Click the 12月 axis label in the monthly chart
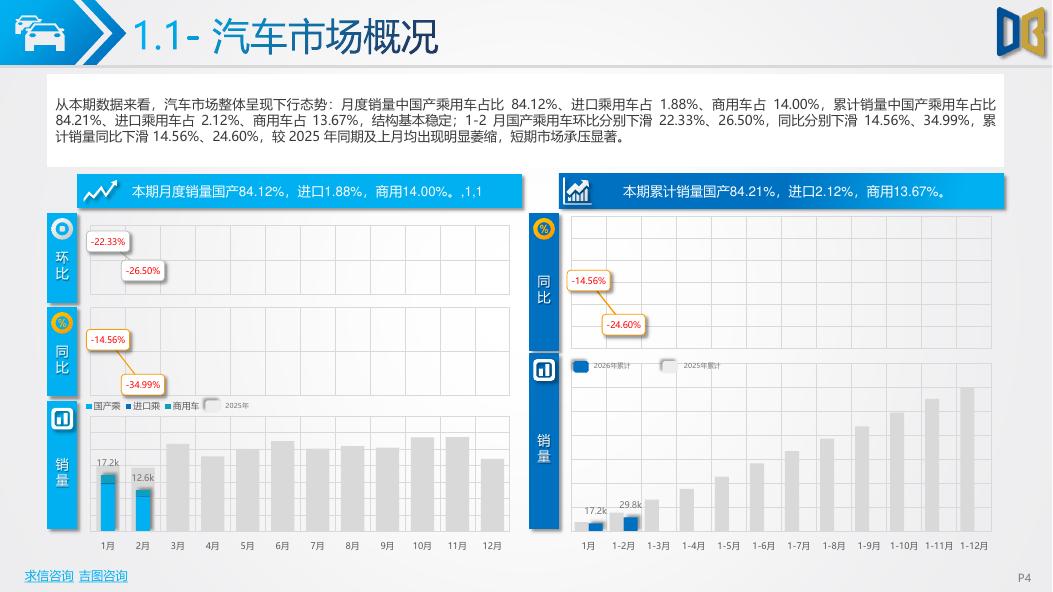 pos(492,546)
